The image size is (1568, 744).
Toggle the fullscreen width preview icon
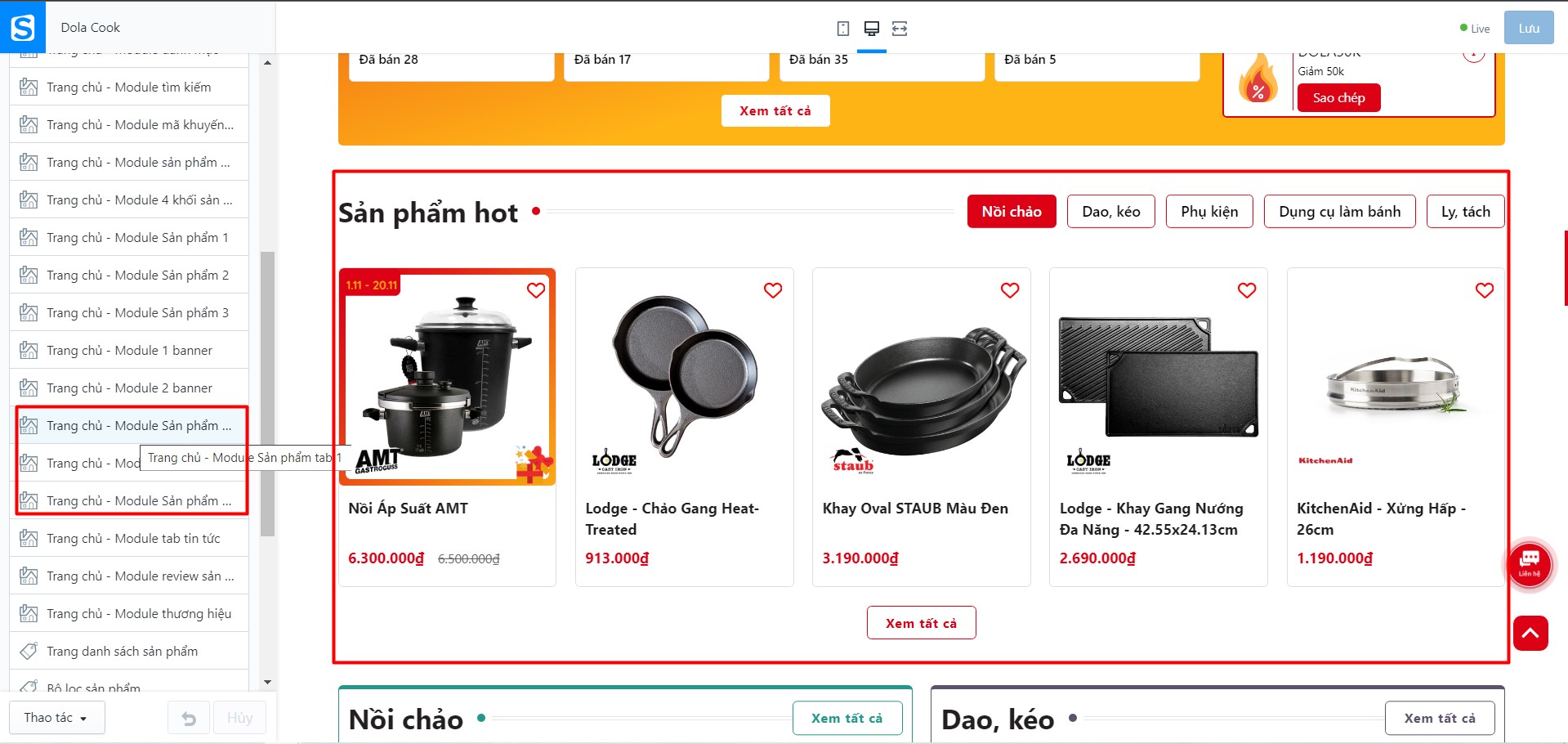(900, 29)
